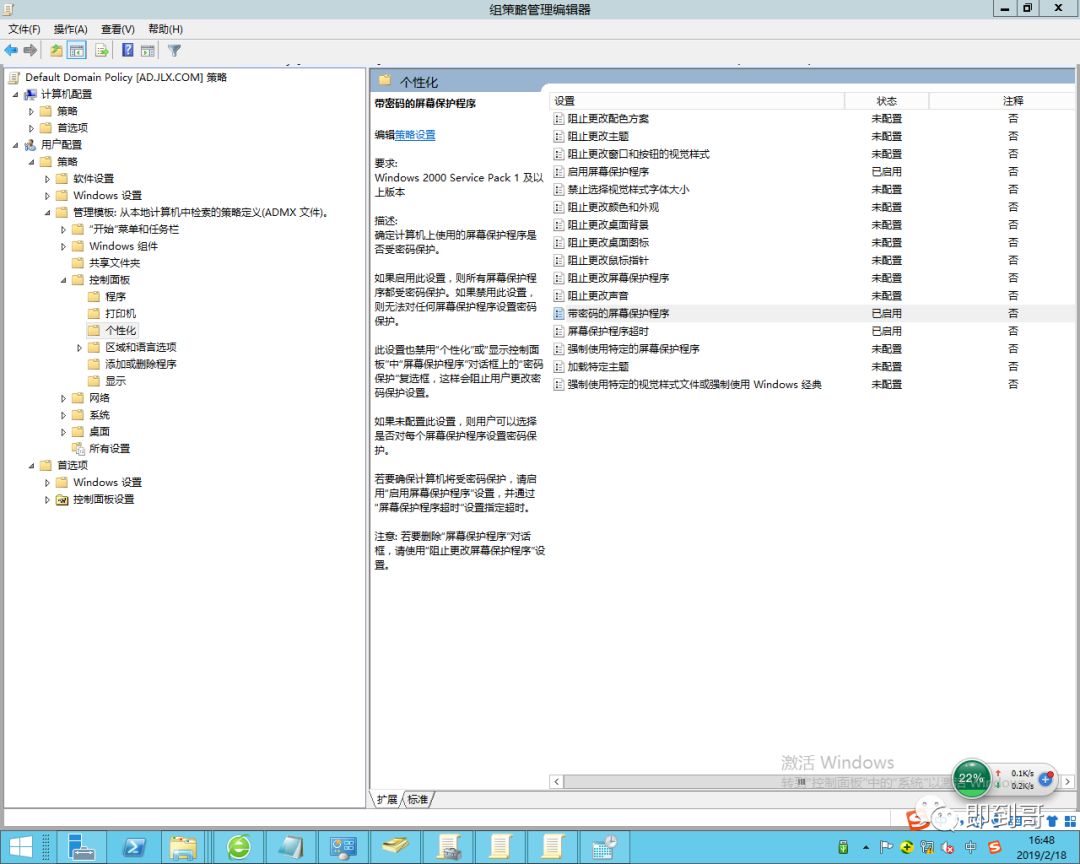Select the 阻止更改配色方案 setting

click(608, 119)
